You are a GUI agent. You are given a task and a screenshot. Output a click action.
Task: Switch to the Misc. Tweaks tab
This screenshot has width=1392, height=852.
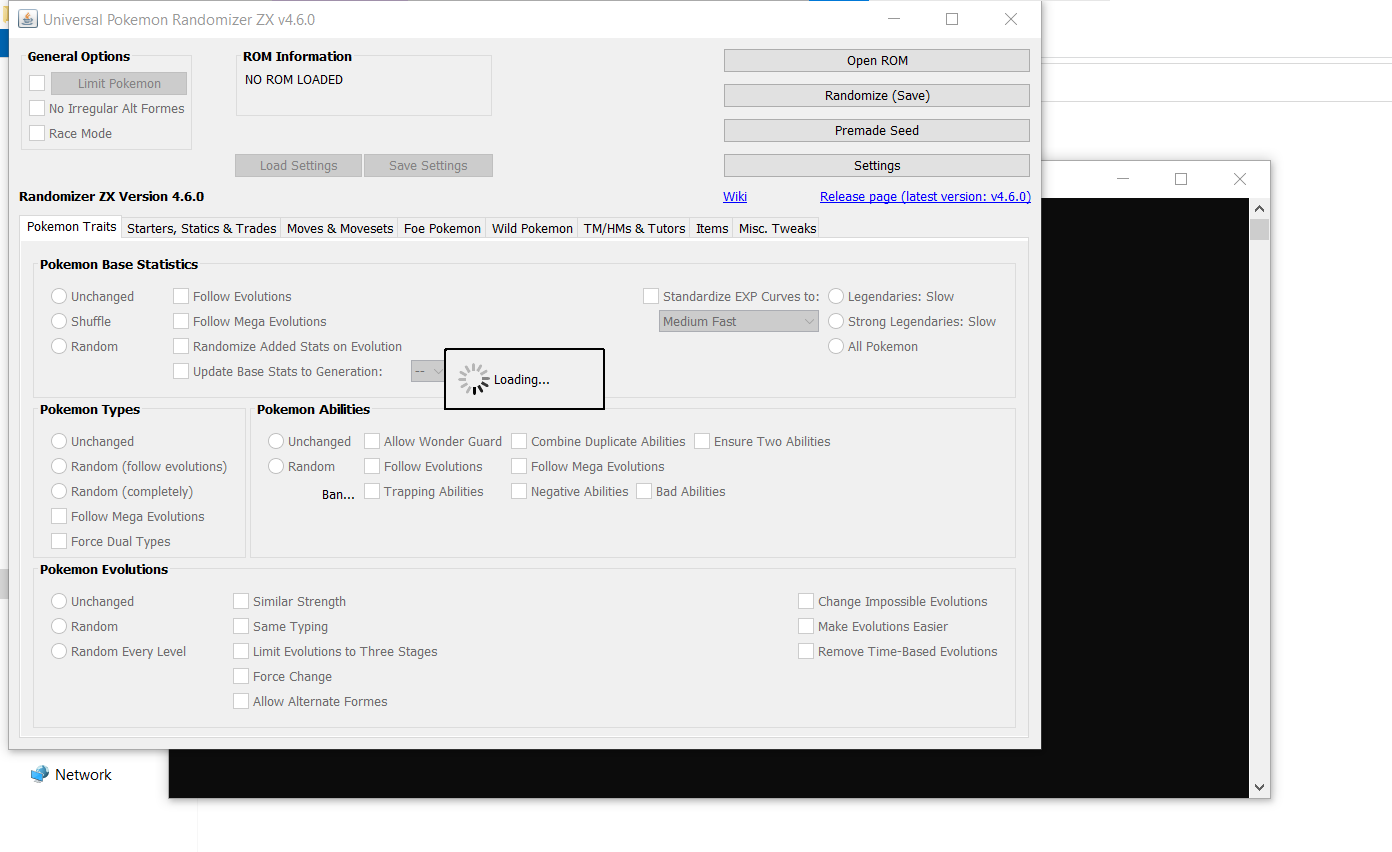[776, 228]
